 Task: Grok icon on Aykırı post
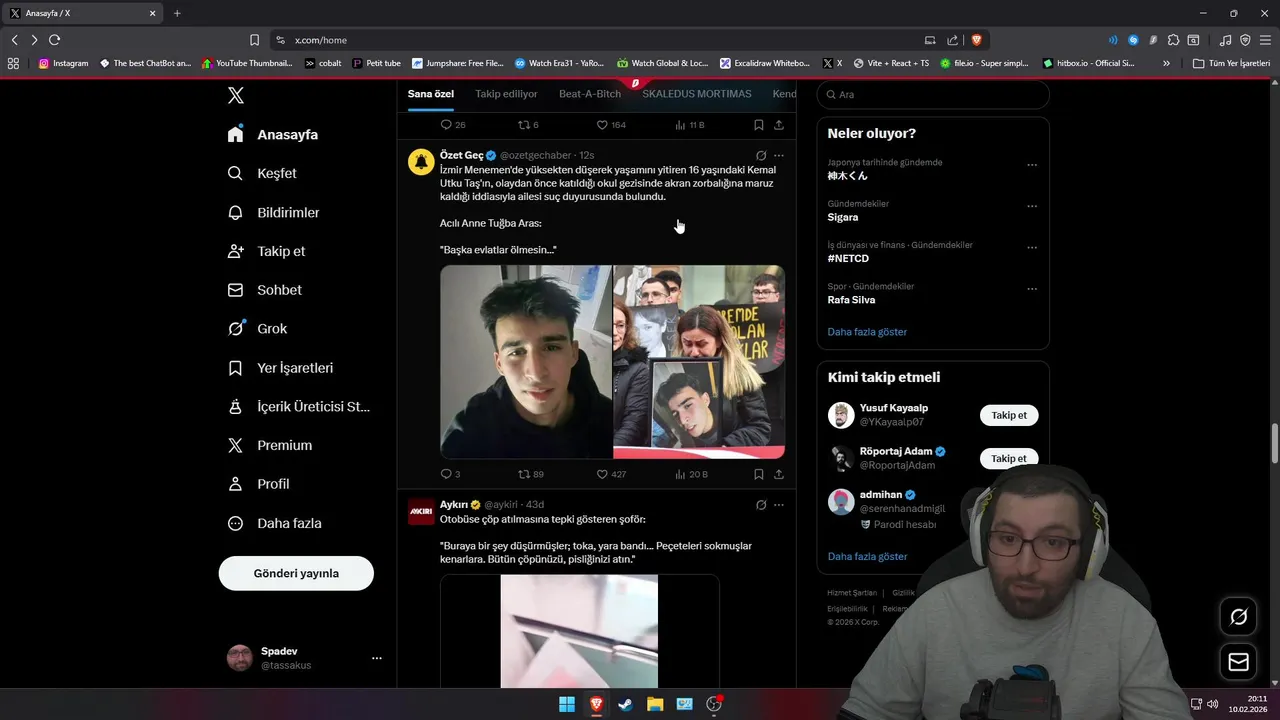(761, 505)
